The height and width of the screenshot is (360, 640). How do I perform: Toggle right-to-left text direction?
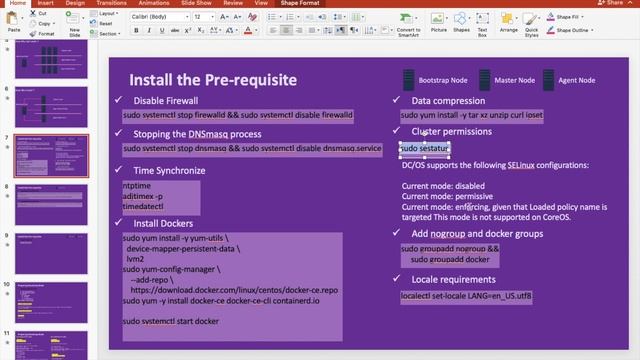pos(354,31)
